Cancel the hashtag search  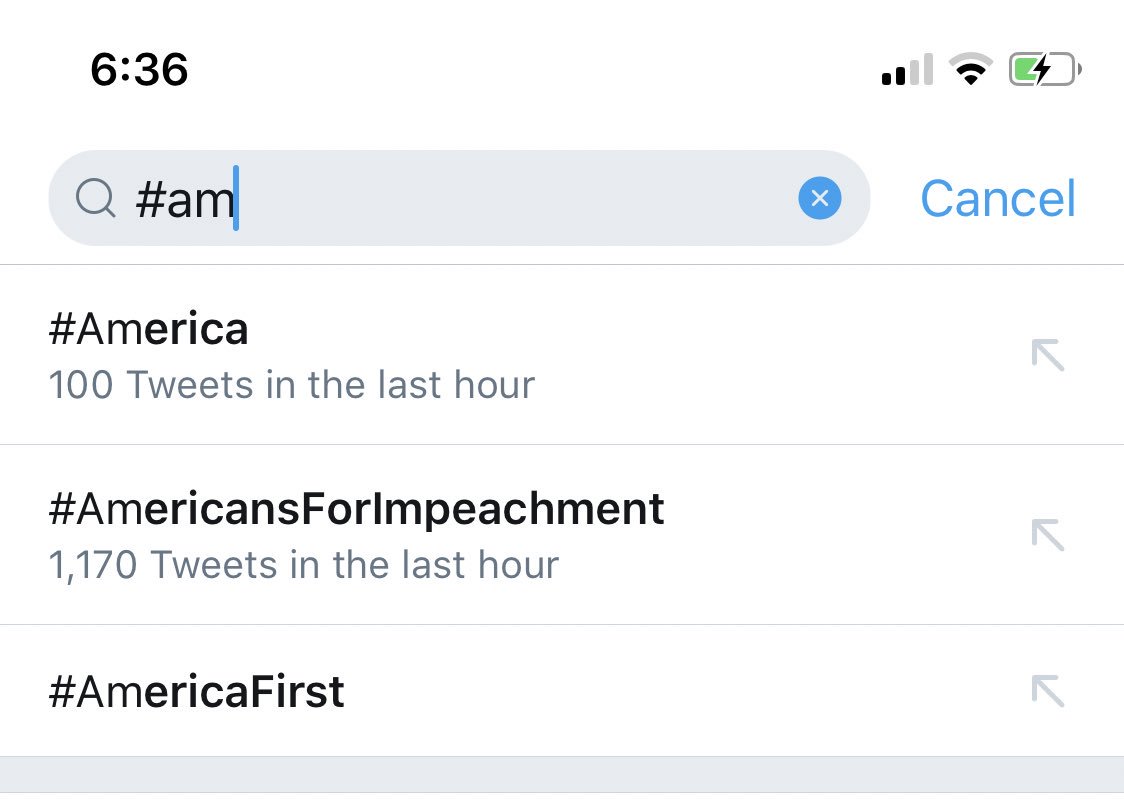[997, 199]
